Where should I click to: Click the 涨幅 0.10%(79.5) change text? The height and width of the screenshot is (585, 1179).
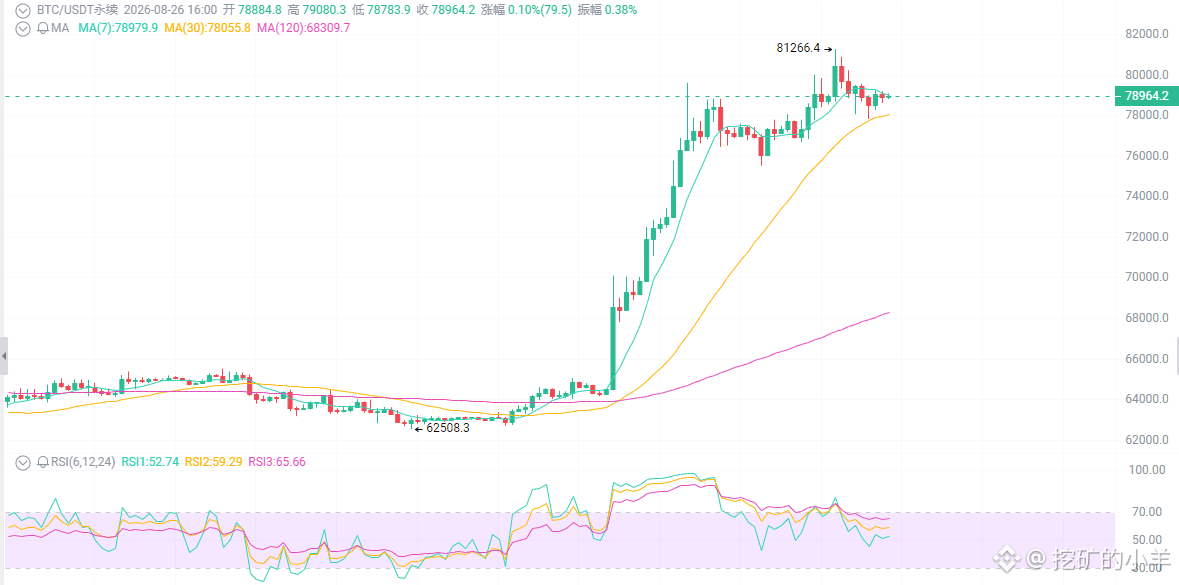(526, 11)
